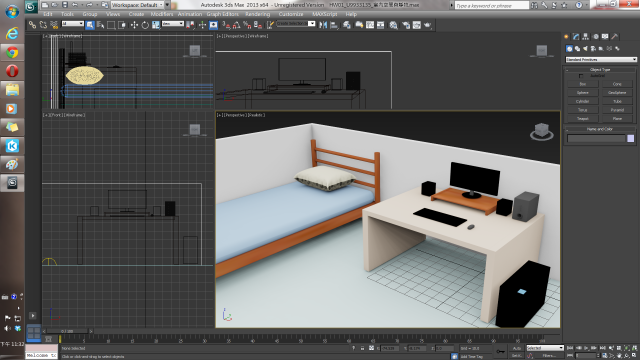Click the object color swatch
This screenshot has height=360, width=640.
[631, 139]
